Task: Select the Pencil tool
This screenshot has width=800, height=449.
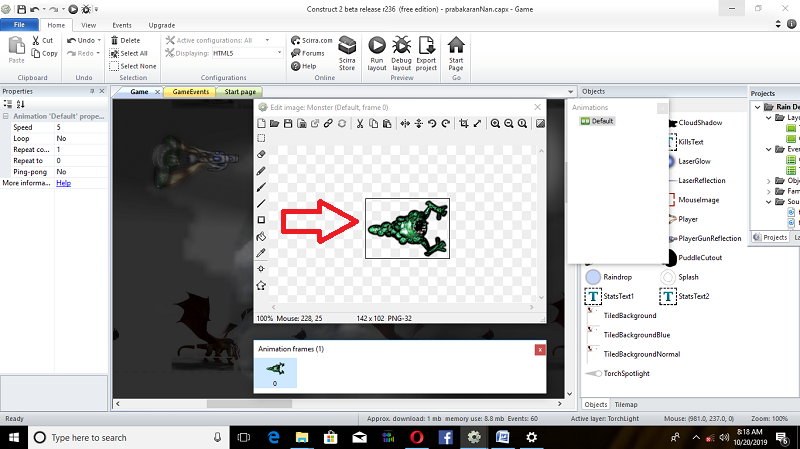Action: (261, 171)
